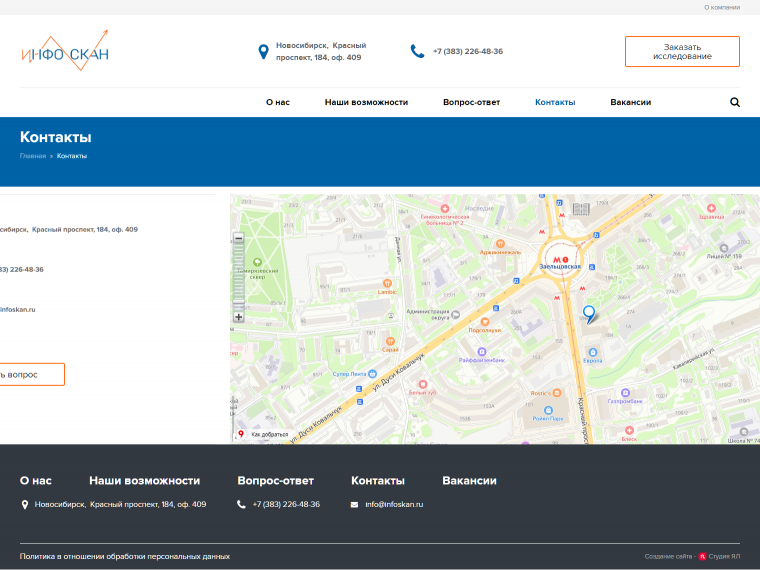Viewport: 760px width, 570px height.
Task: Open personal data processing policy link
Action: tap(125, 556)
